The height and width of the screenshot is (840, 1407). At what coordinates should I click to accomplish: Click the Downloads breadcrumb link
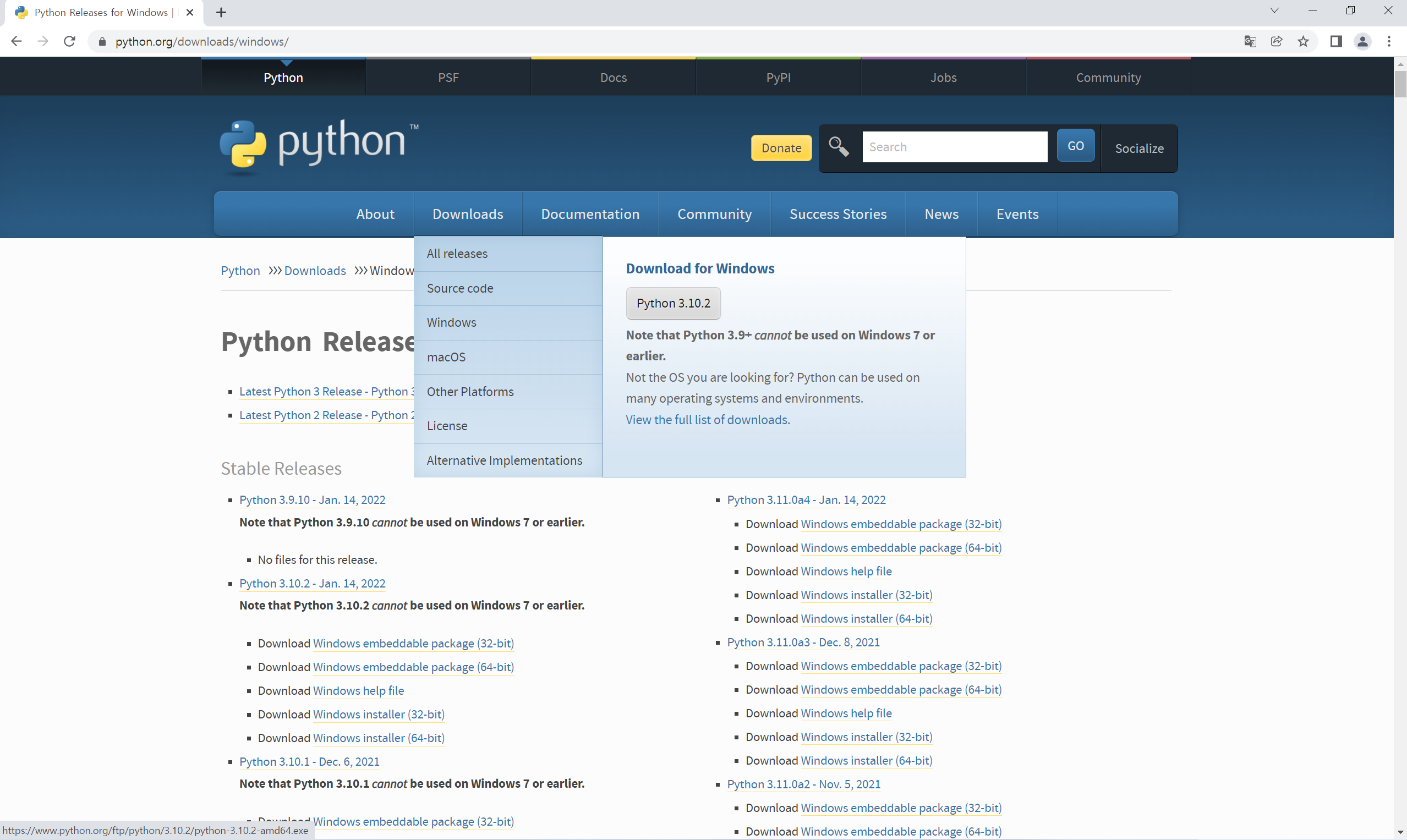click(x=315, y=271)
